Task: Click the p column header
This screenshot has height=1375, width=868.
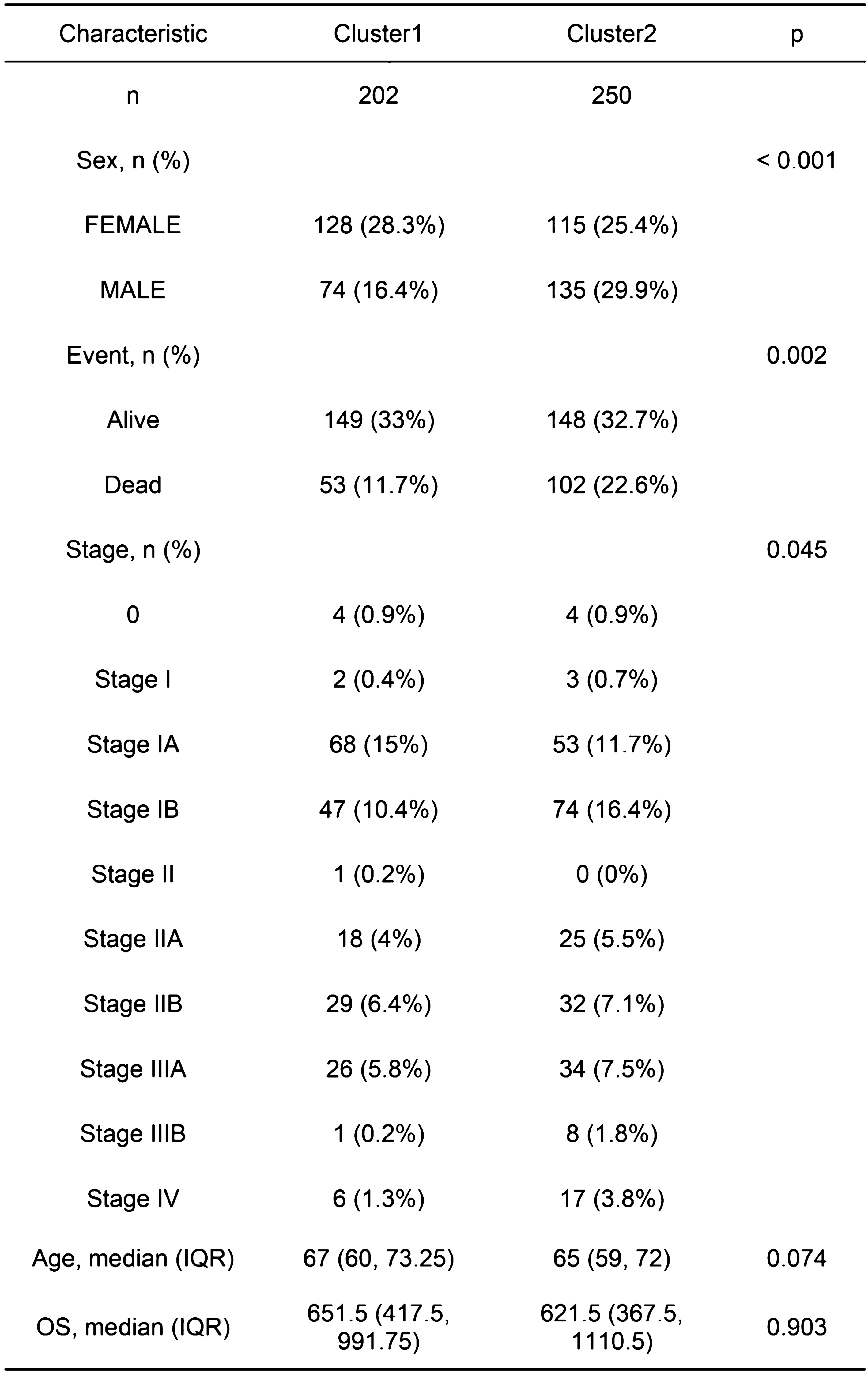Action: pos(796,34)
